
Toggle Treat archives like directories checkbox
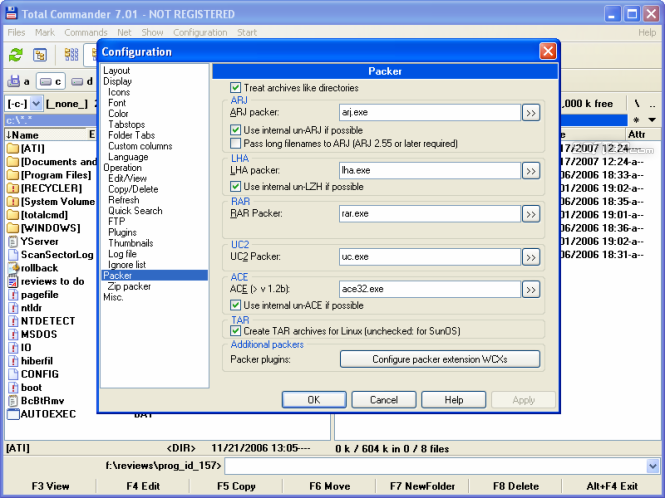235,88
